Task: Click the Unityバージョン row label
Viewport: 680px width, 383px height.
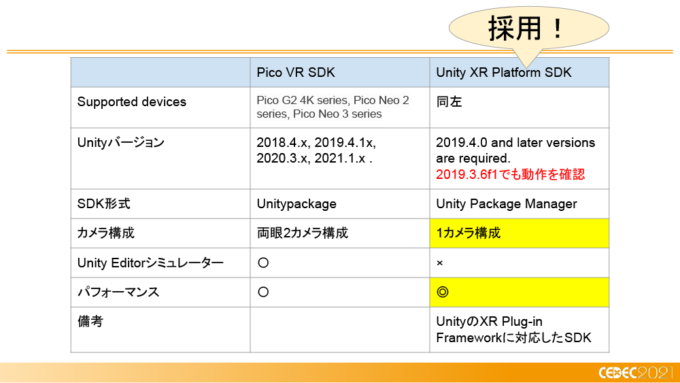Action: 121,142
